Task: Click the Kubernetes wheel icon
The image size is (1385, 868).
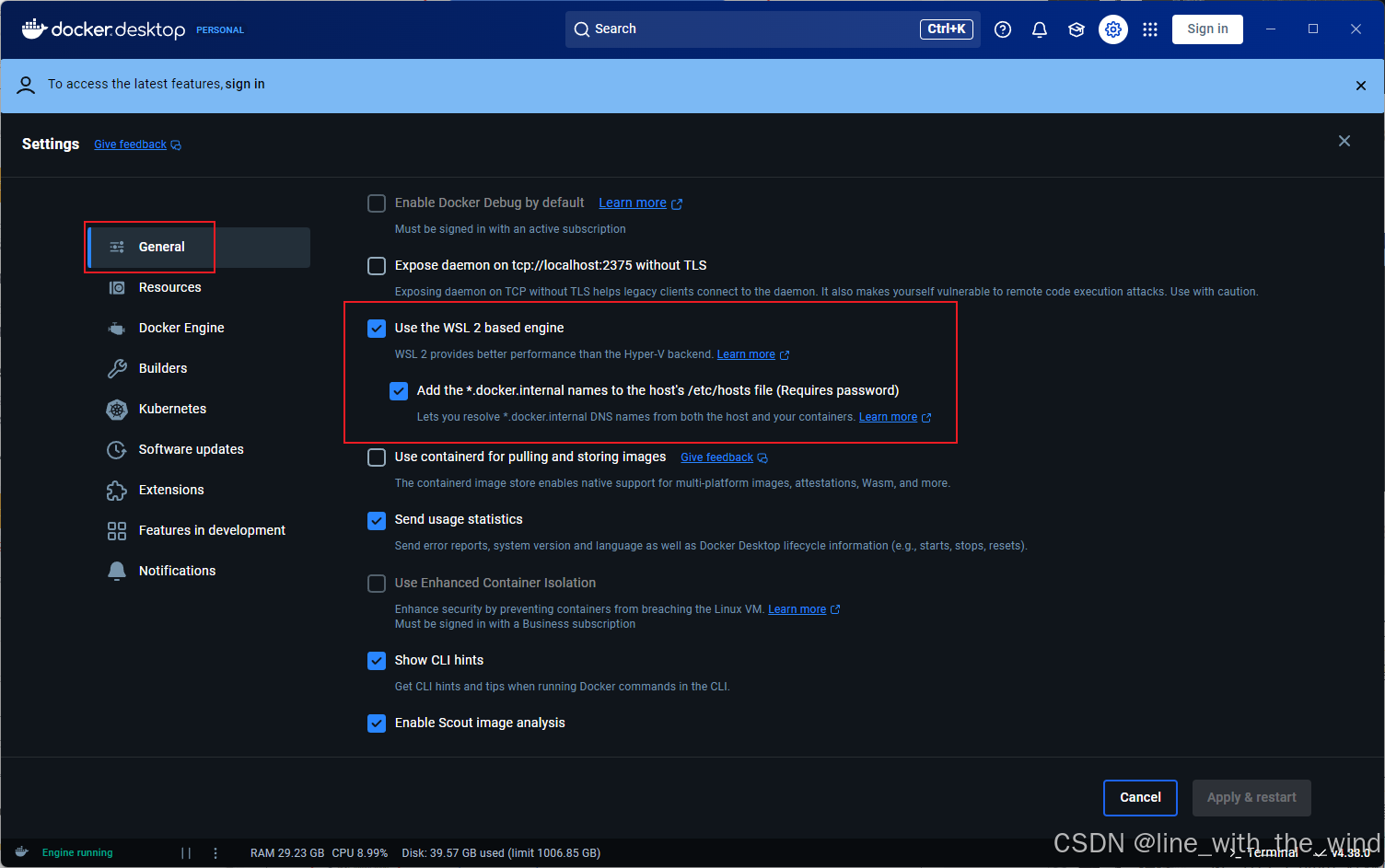Action: coord(117,409)
